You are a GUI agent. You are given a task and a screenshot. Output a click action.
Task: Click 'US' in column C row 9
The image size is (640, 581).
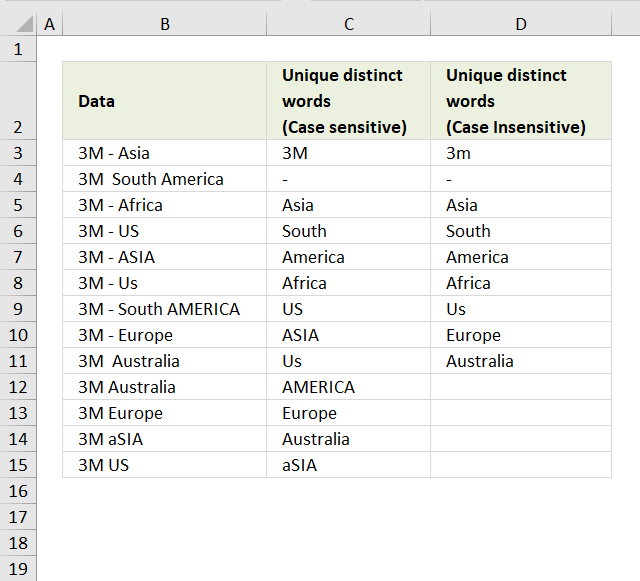[x=349, y=309]
